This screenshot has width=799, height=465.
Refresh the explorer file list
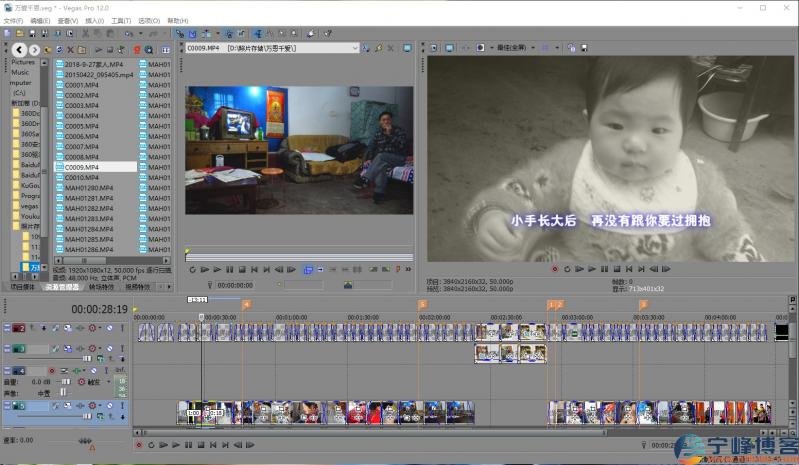pos(59,50)
